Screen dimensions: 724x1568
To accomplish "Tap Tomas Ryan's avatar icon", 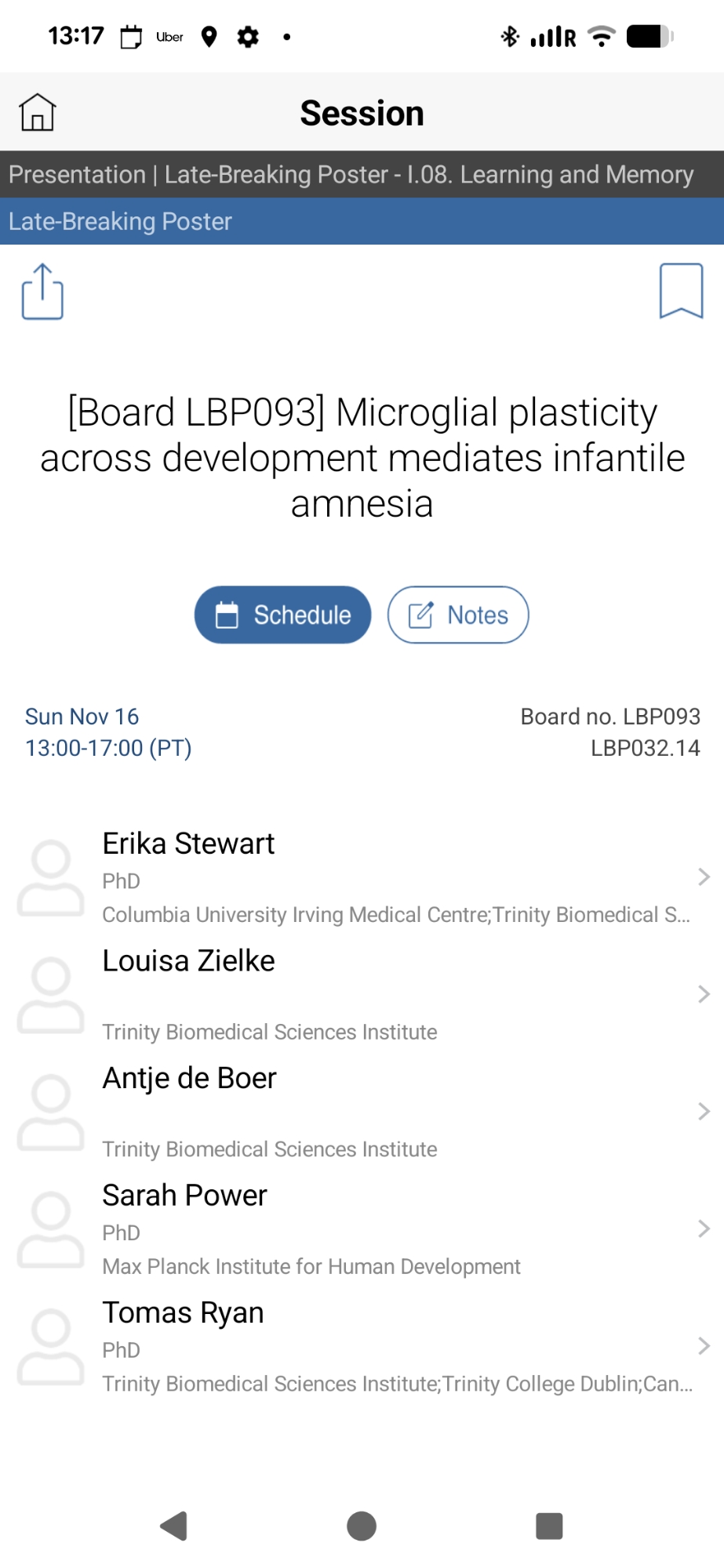I will [x=51, y=1347].
